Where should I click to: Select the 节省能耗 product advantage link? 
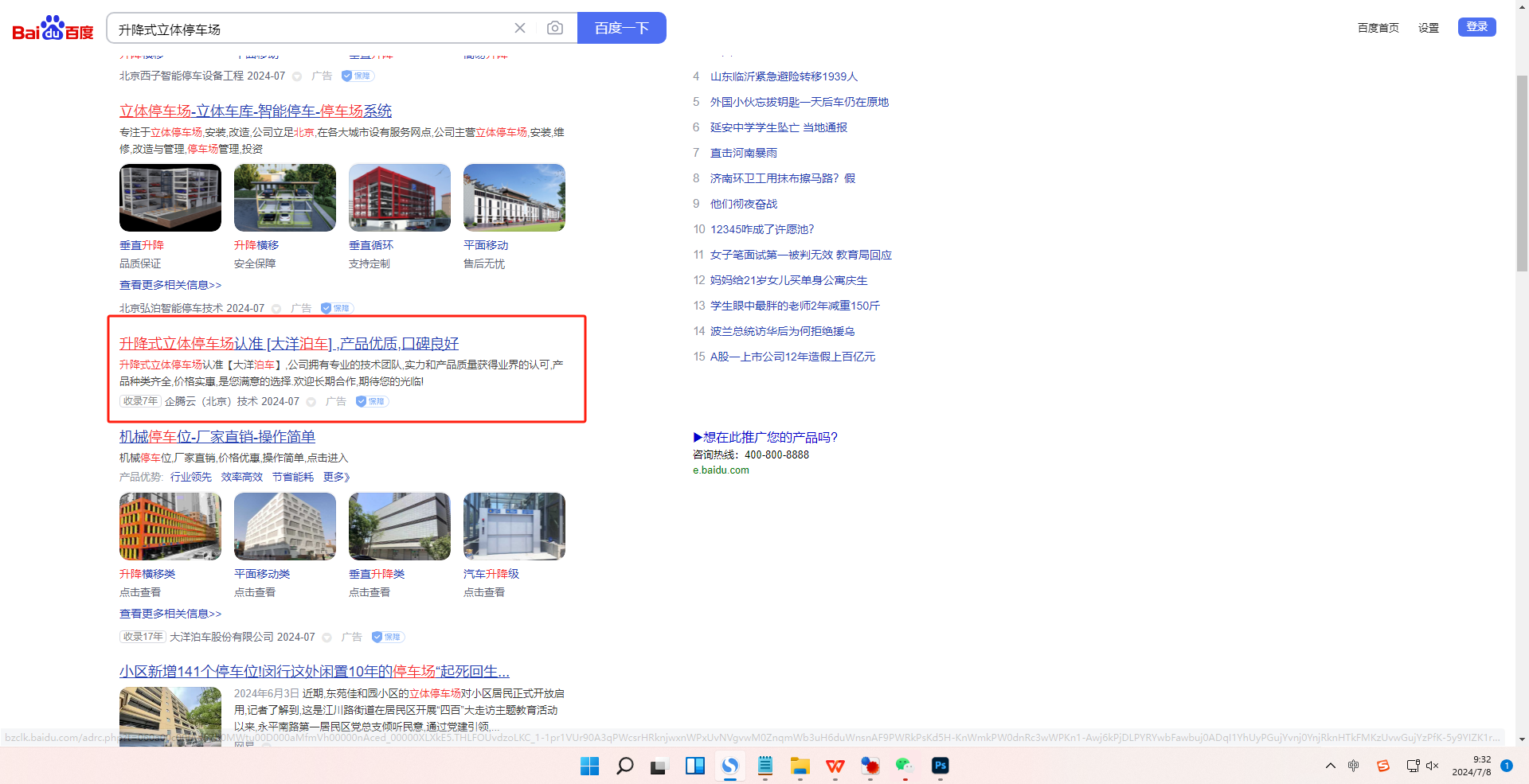pyautogui.click(x=293, y=477)
